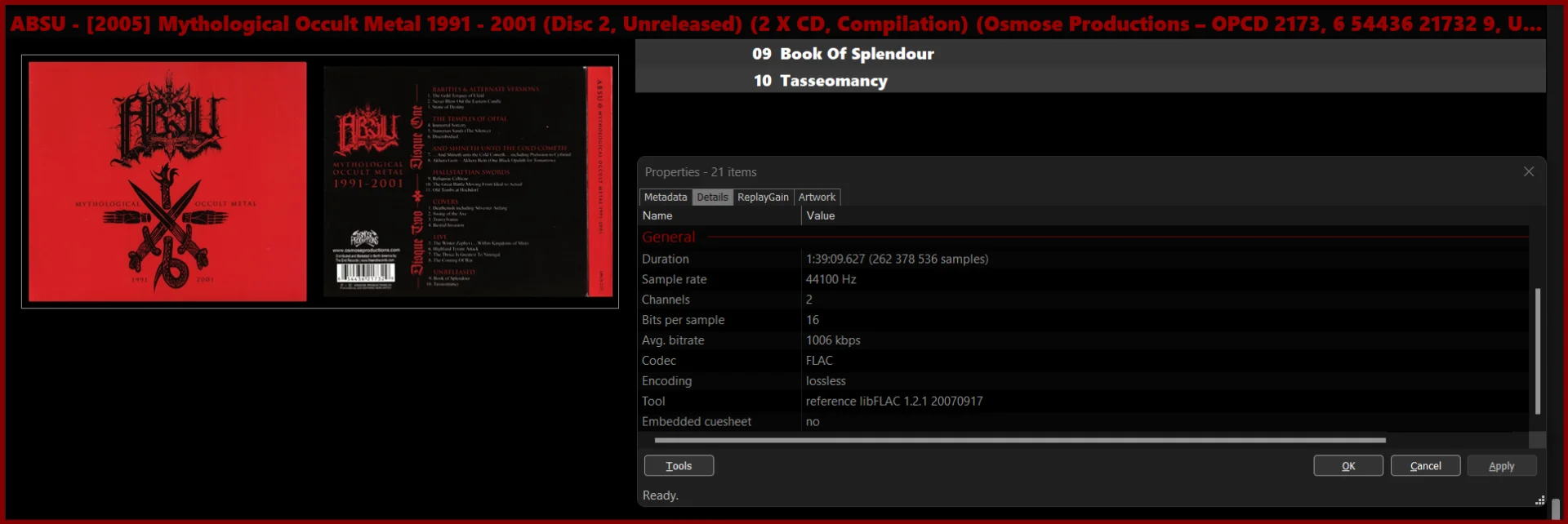The height and width of the screenshot is (524, 1568).
Task: Select the Encoding lossless row
Action: tap(1083, 381)
